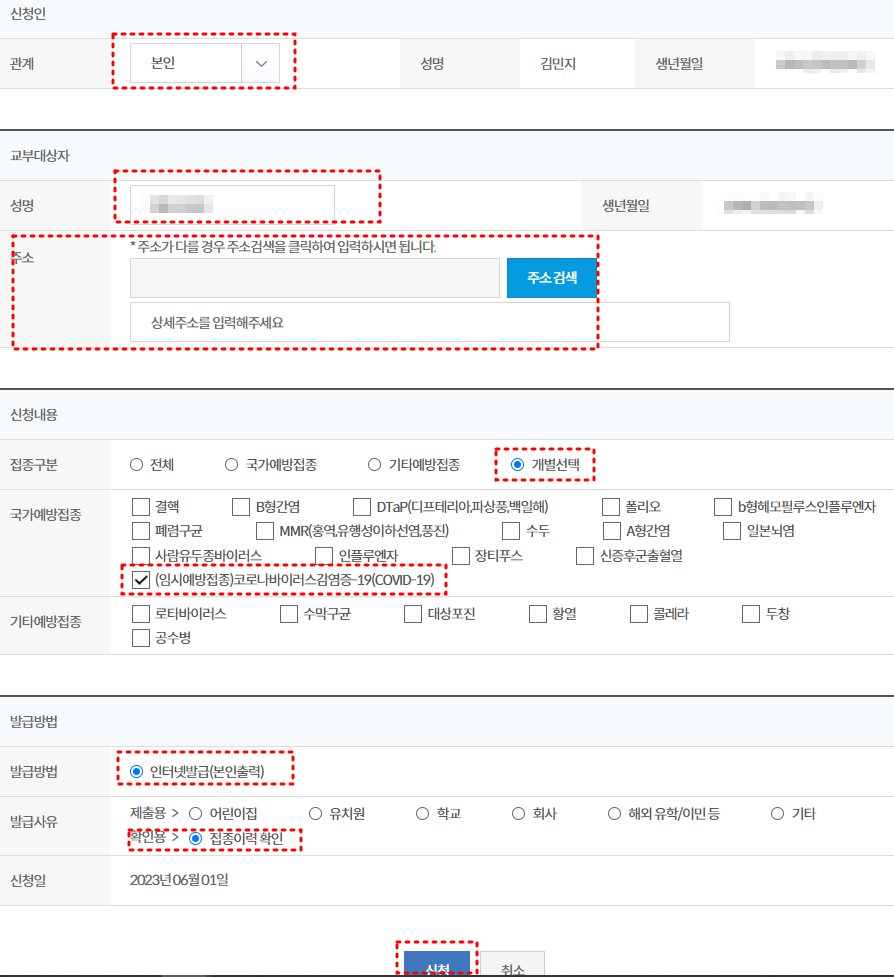Viewport: 894px width, 977px height.
Task: Check the 로타바이러스 checkbox
Action: [x=141, y=615]
